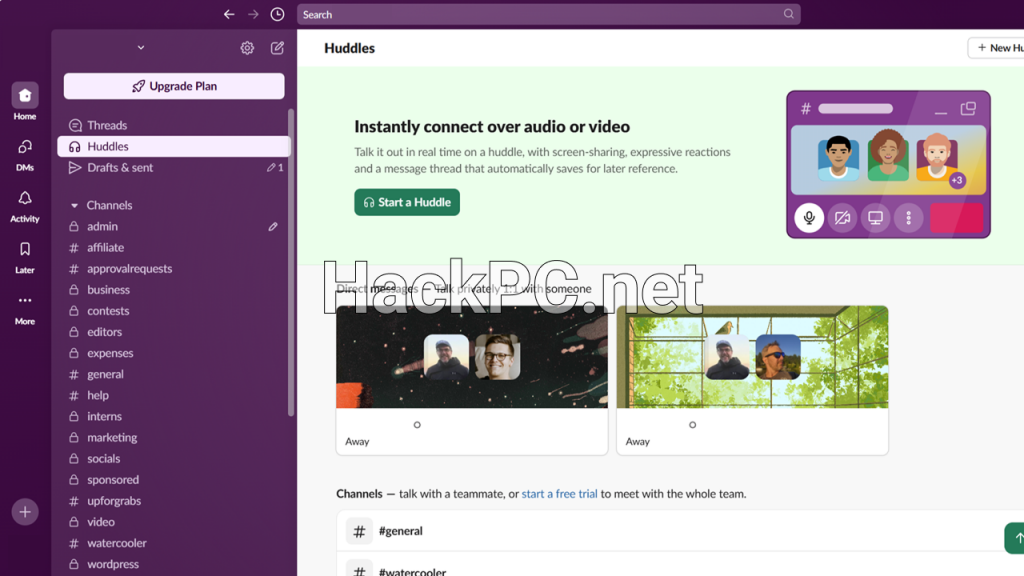1024x576 pixels.
Task: Click the green up-arrow button
Action: (x=1015, y=538)
